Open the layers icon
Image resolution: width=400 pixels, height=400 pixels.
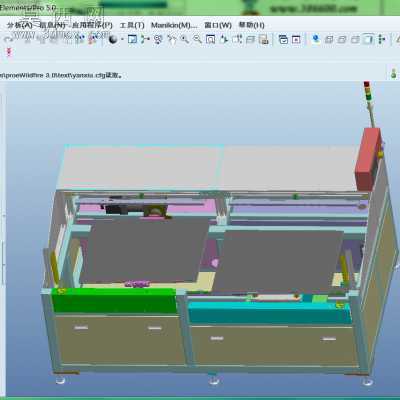coord(250,40)
